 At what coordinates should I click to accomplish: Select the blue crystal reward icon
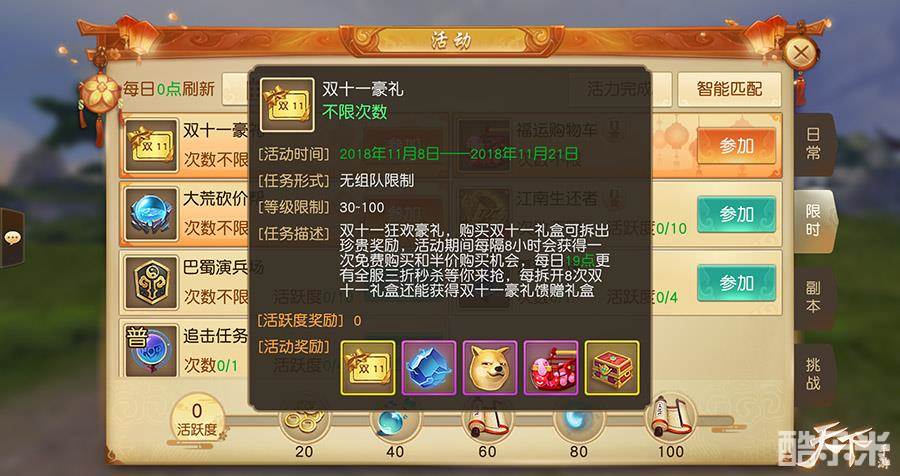pos(429,367)
